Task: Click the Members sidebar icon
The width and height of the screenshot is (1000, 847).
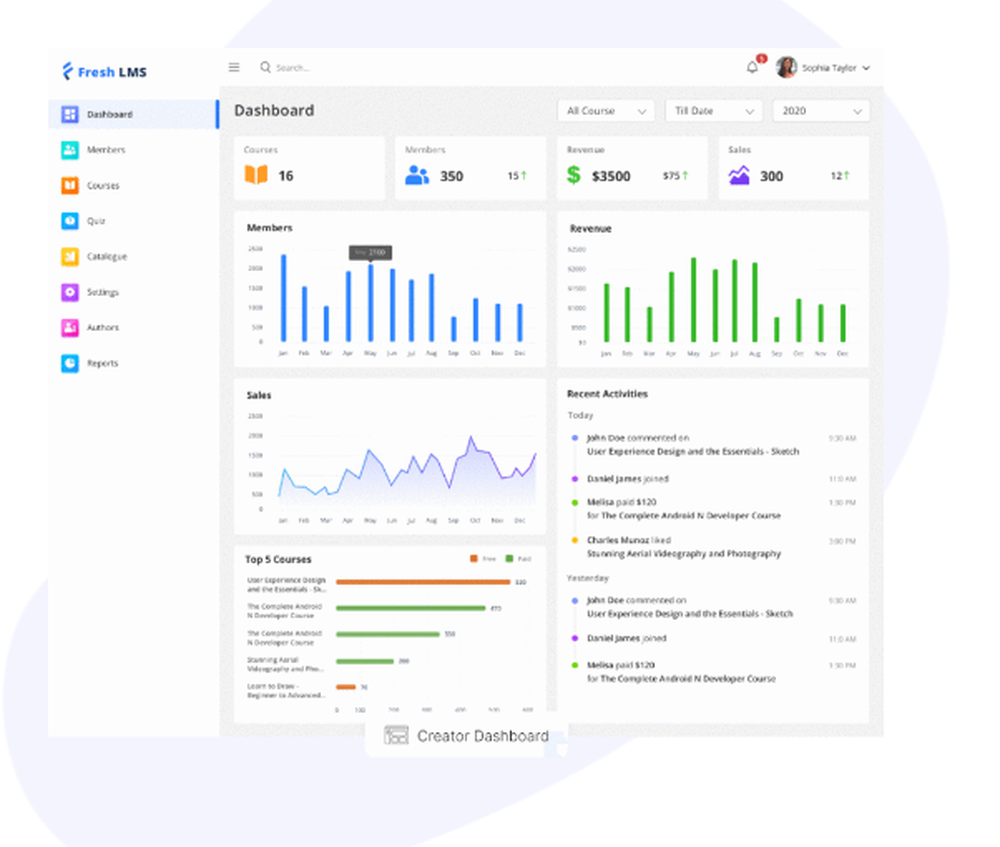Action: point(70,150)
